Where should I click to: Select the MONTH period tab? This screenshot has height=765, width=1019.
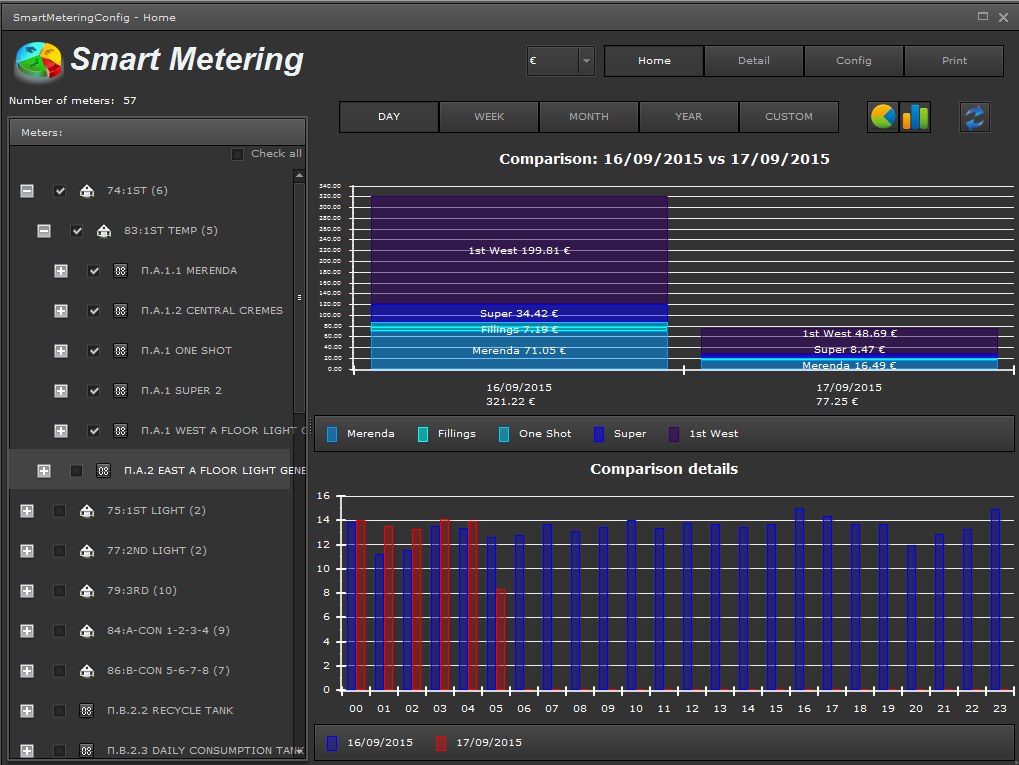[x=589, y=117]
